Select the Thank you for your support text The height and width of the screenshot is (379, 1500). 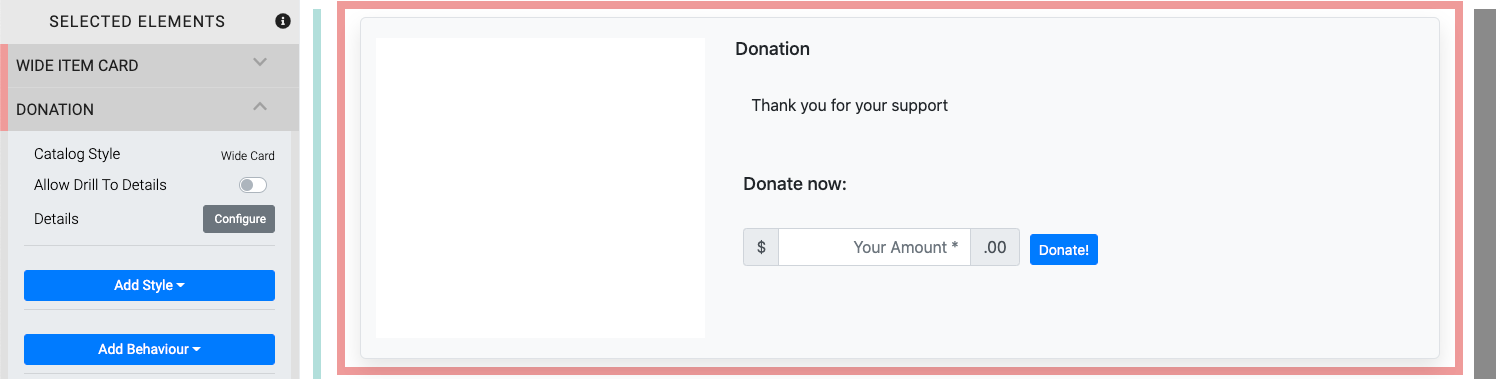(850, 105)
